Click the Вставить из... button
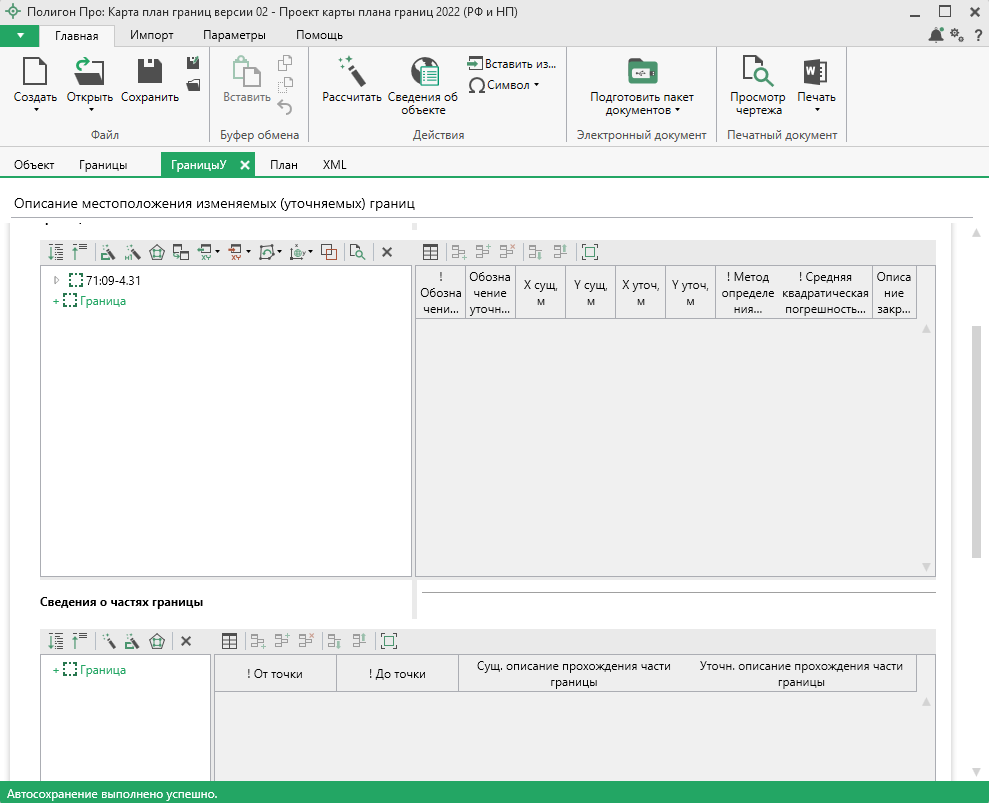 pos(511,64)
